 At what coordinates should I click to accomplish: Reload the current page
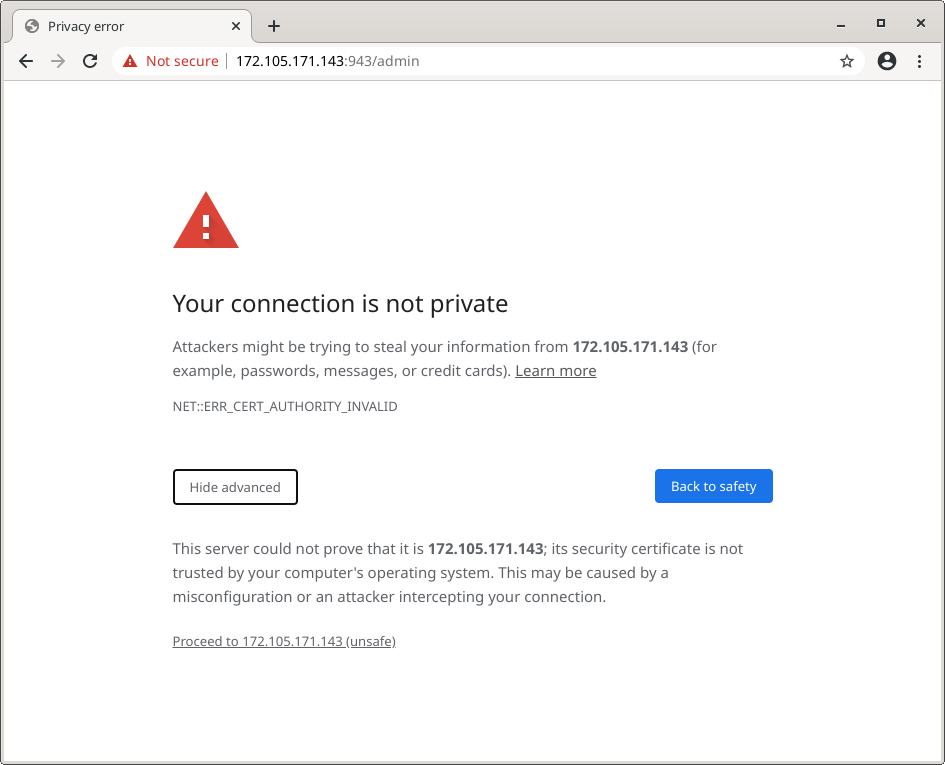coord(90,61)
